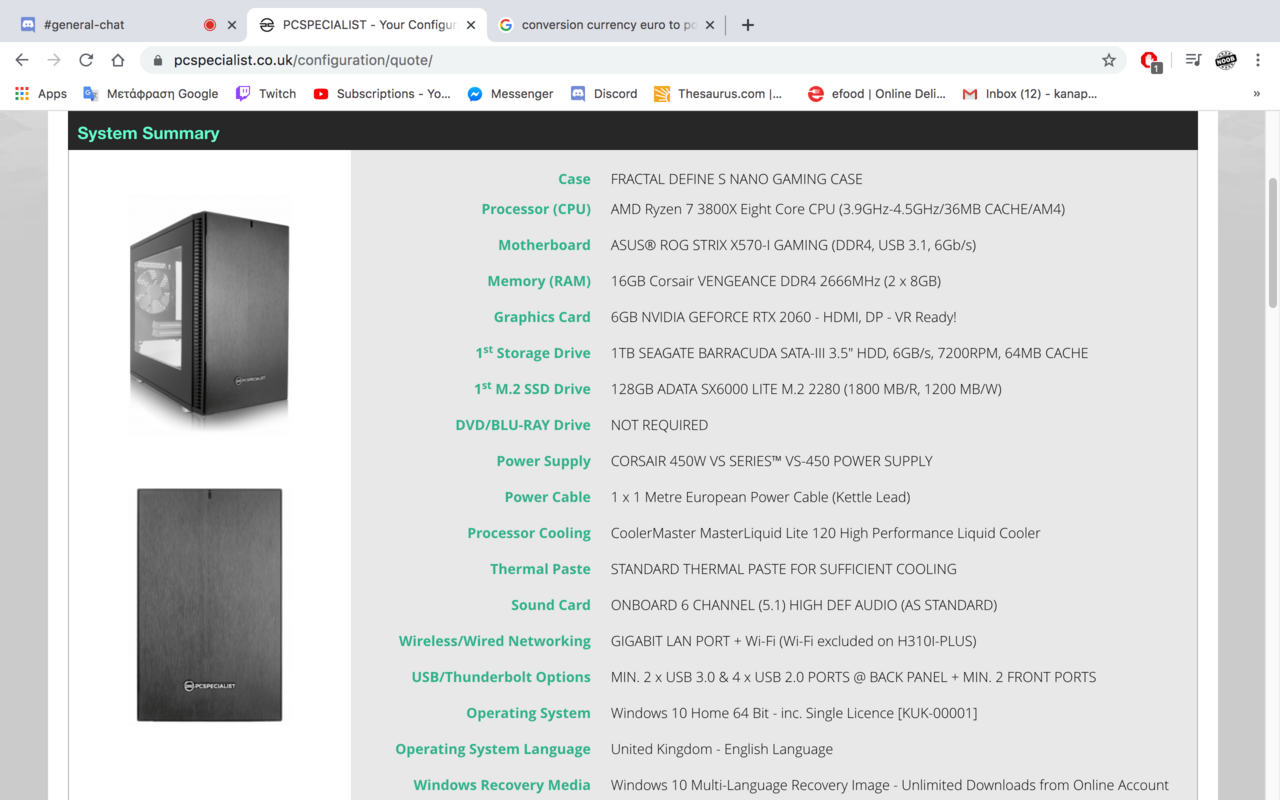
Task: Click the browser forward arrow
Action: click(54, 60)
